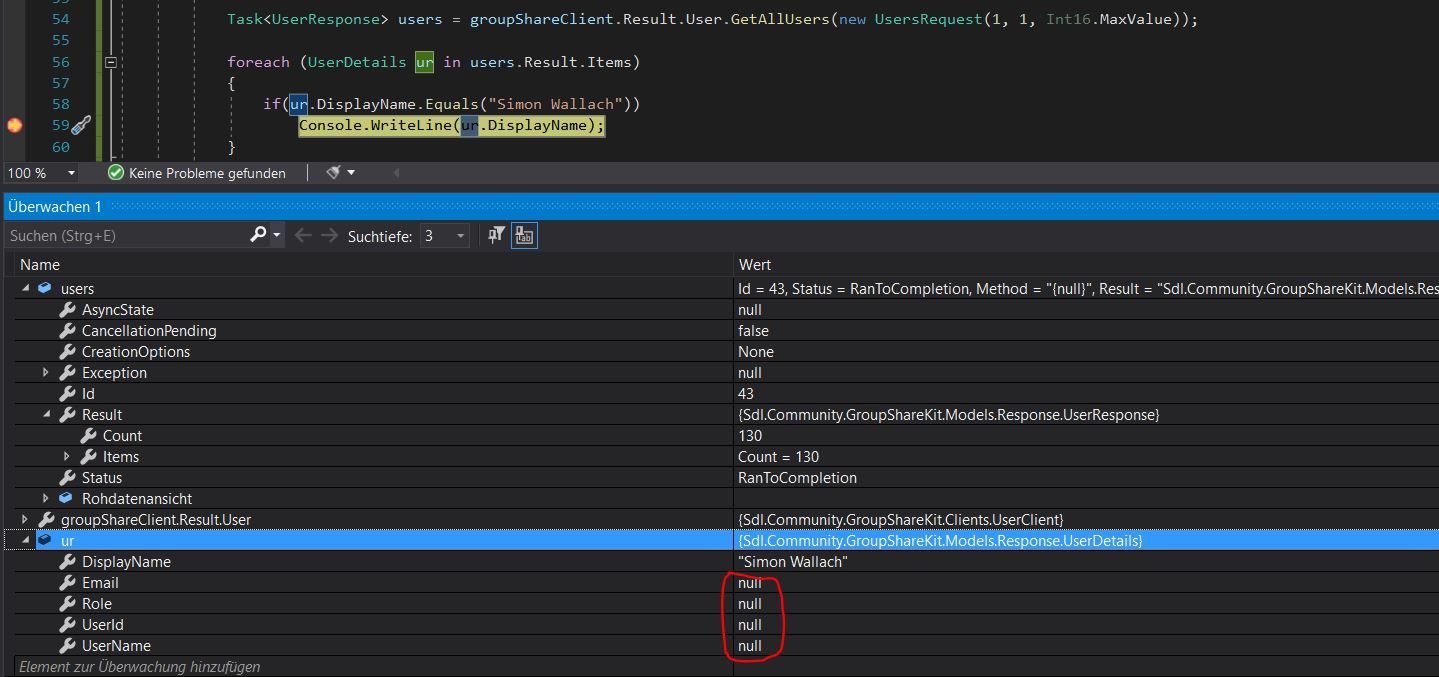
Task: Click the wrench icon beside 'Result'
Action: (68, 415)
